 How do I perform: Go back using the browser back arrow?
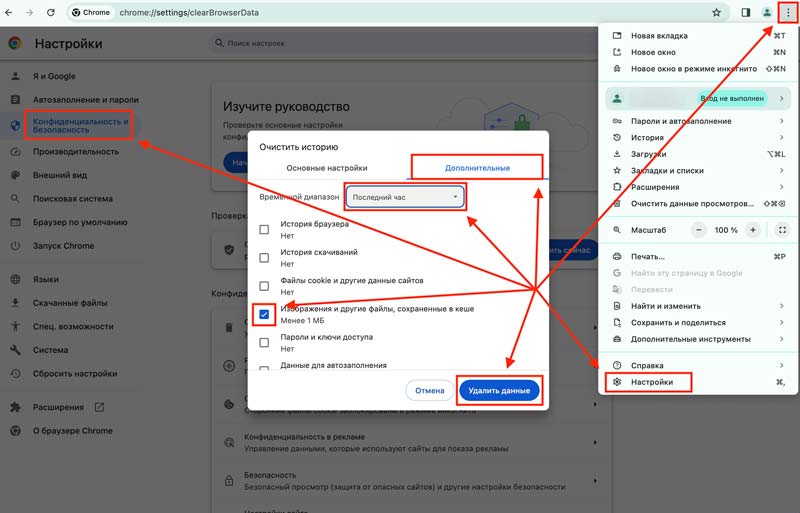point(9,12)
